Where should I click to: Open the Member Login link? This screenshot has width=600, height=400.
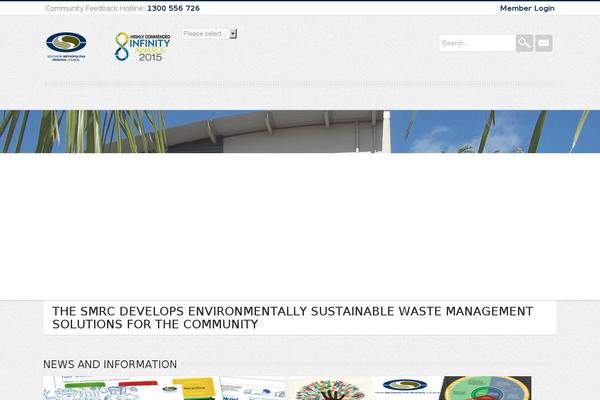click(527, 8)
